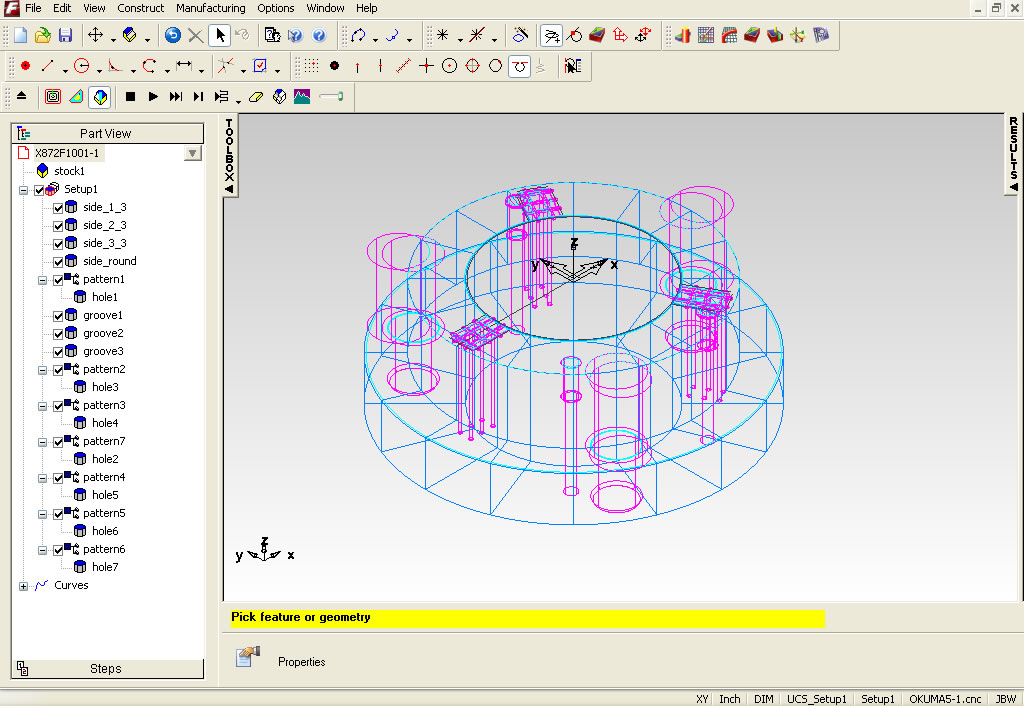The width and height of the screenshot is (1024, 706).
Task: Open the Manufacturing menu
Action: (210, 8)
